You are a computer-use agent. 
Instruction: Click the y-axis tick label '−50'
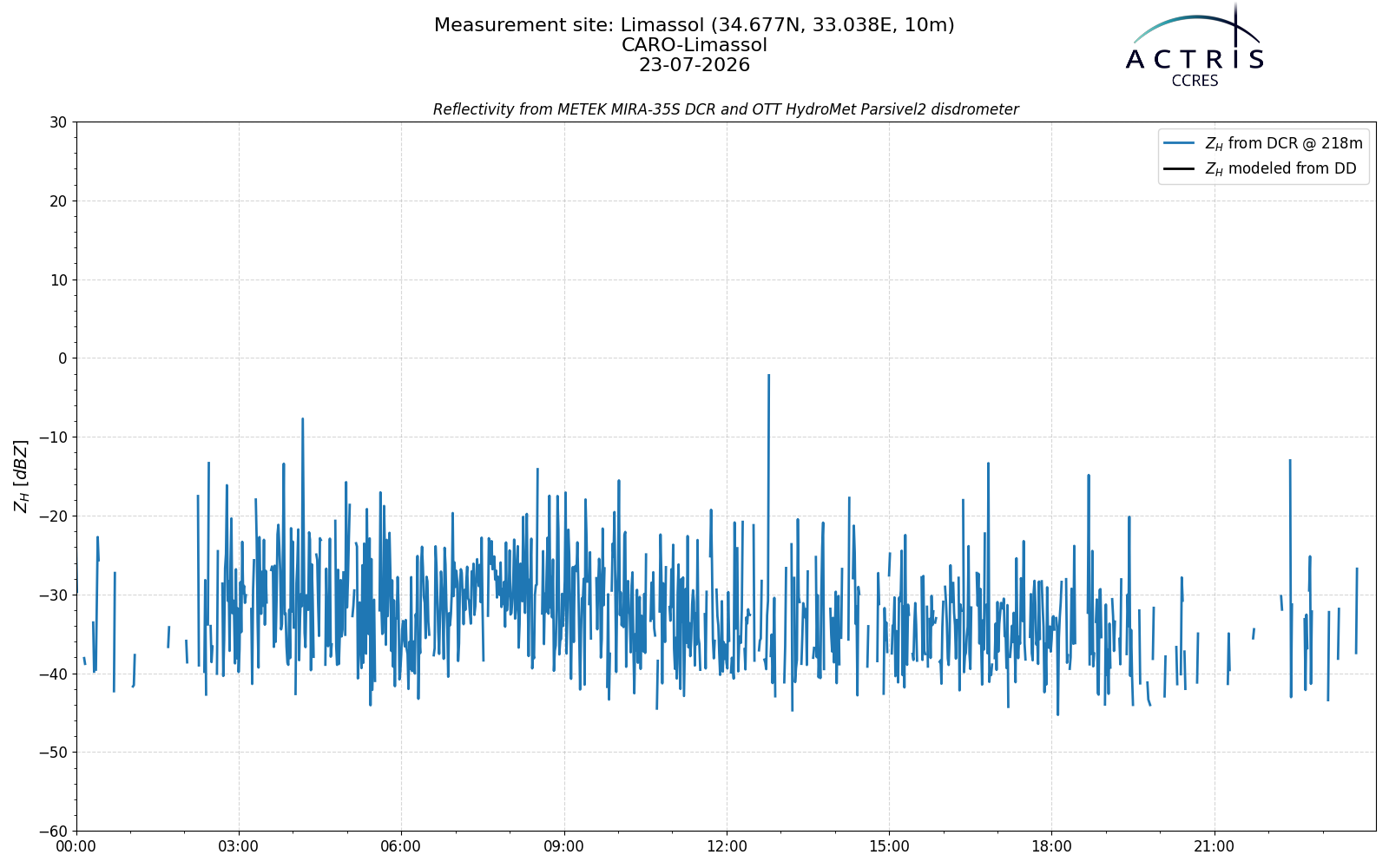[52, 753]
